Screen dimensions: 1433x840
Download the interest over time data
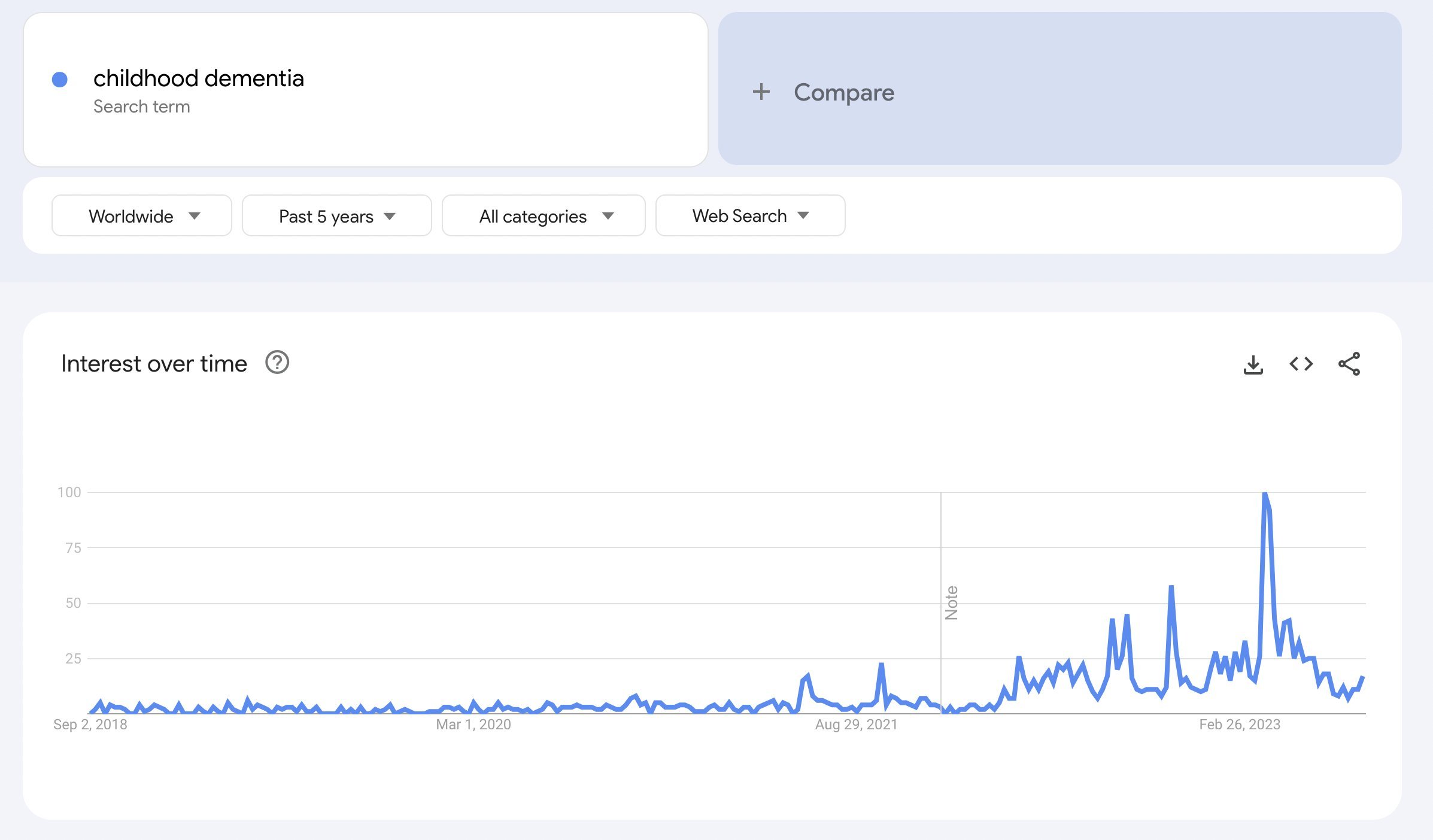tap(1253, 364)
